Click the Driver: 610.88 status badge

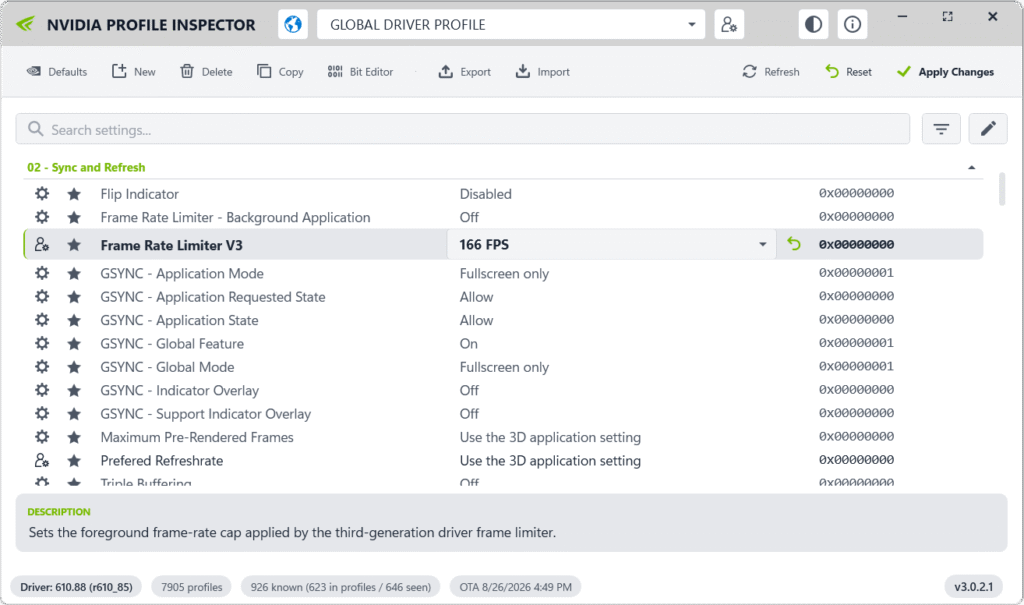pyautogui.click(x=76, y=587)
